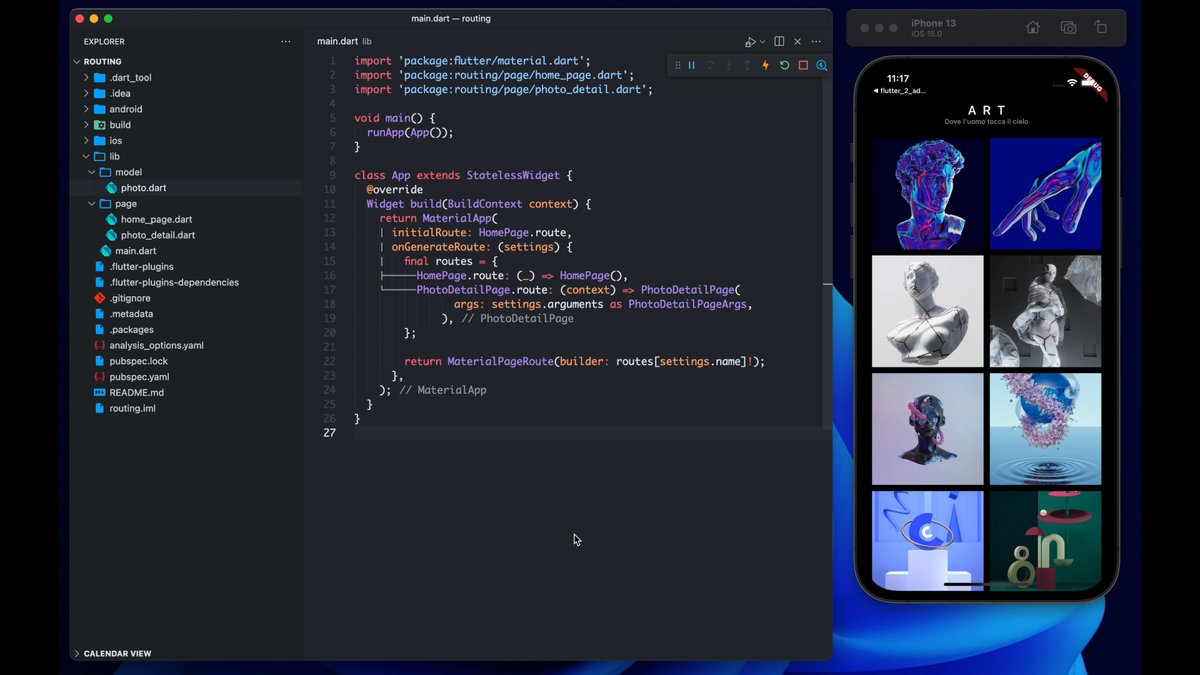Image resolution: width=1200 pixels, height=675 pixels.
Task: Tap the blue statue head artwork thumbnail
Action: pyautogui.click(x=927, y=193)
